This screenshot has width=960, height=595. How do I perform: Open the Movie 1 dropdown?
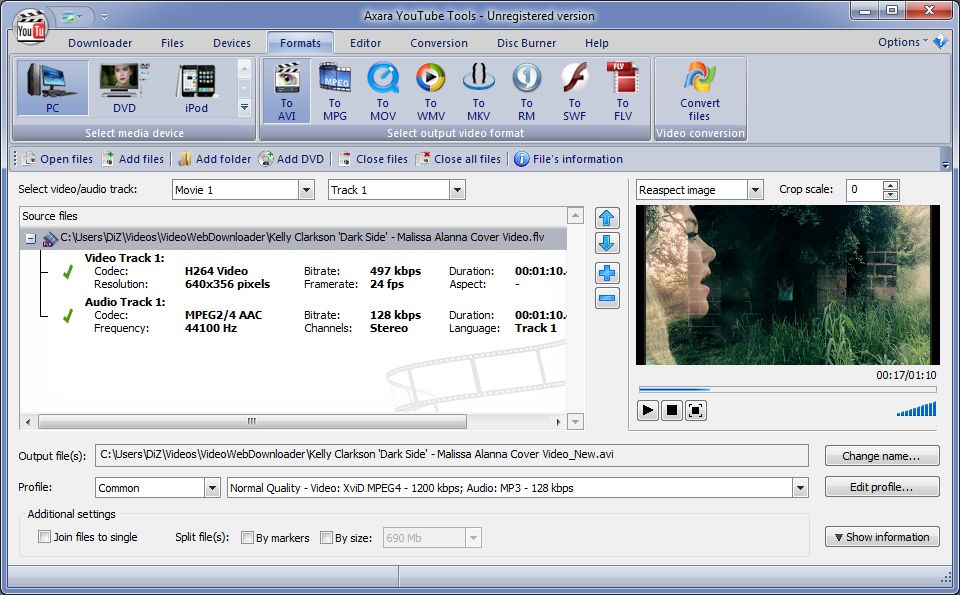(x=307, y=190)
